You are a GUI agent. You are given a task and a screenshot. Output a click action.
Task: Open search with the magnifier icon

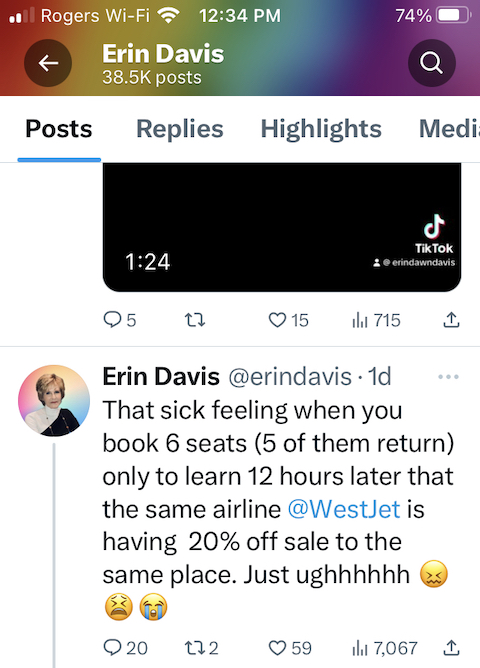click(x=431, y=63)
